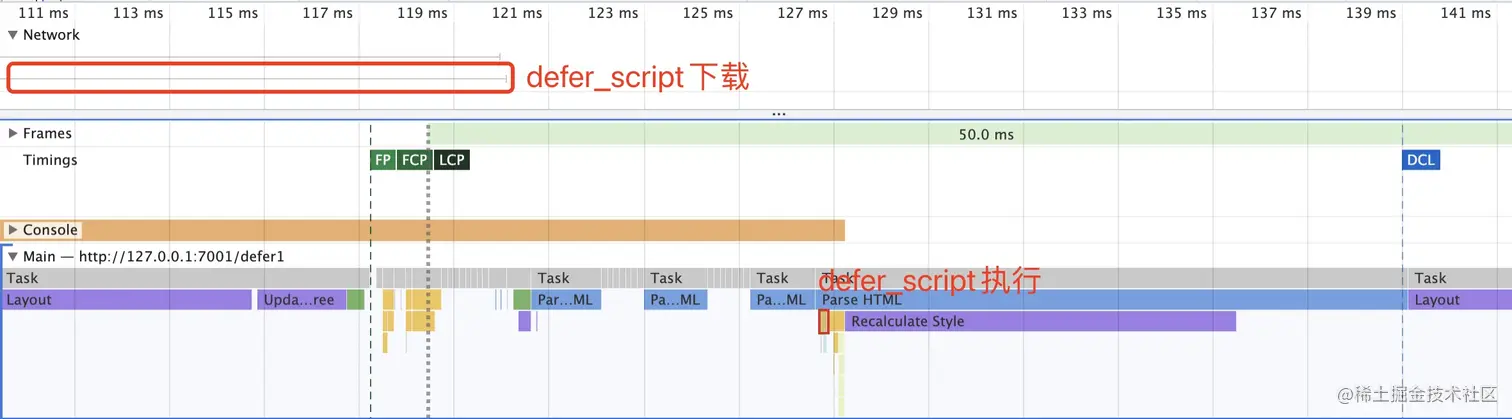Screen dimensions: 1512x419
Task: Collapse the Main thread track
Action: [x=13, y=257]
